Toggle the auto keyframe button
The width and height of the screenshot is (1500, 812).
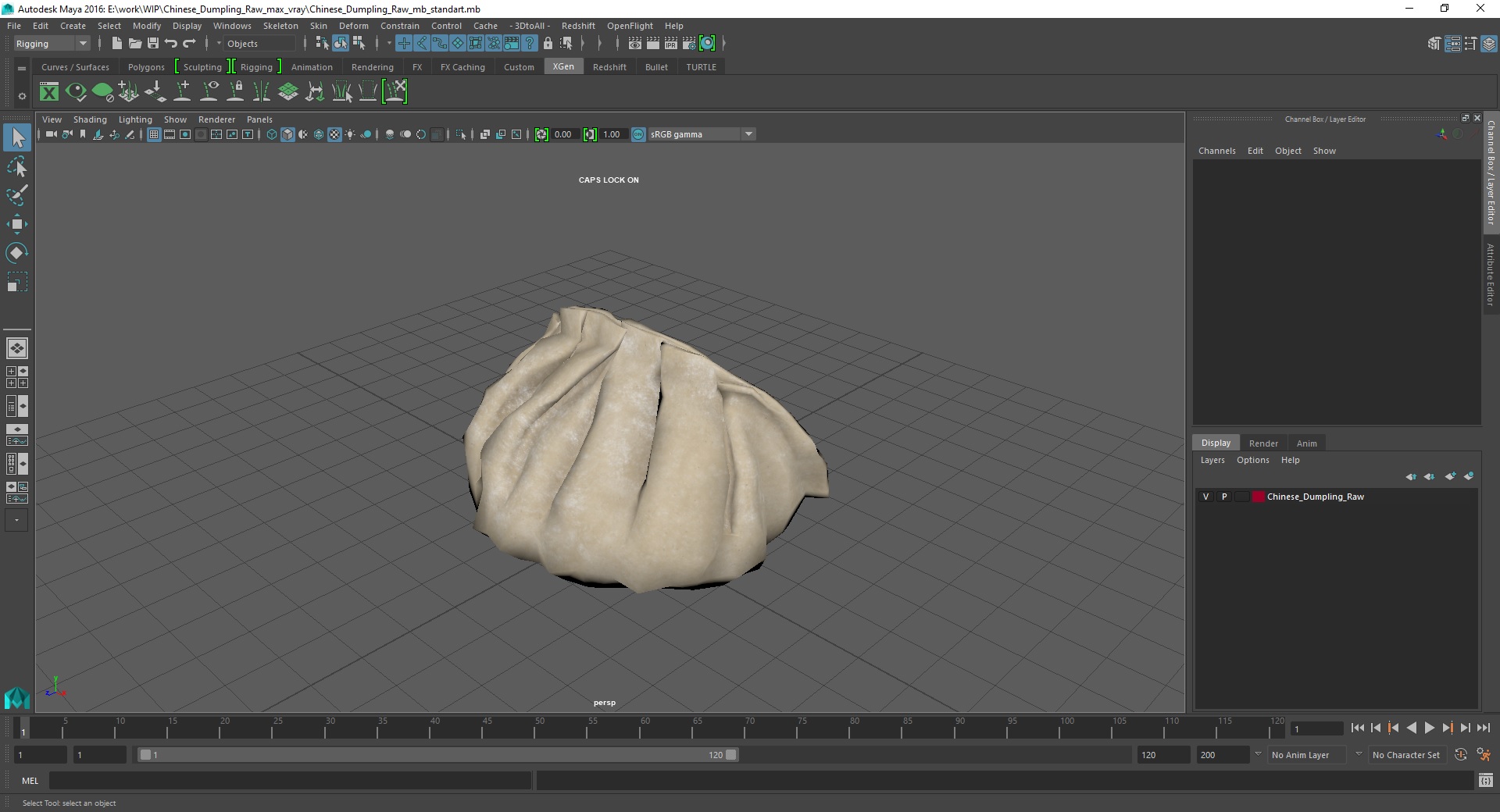click(1460, 755)
